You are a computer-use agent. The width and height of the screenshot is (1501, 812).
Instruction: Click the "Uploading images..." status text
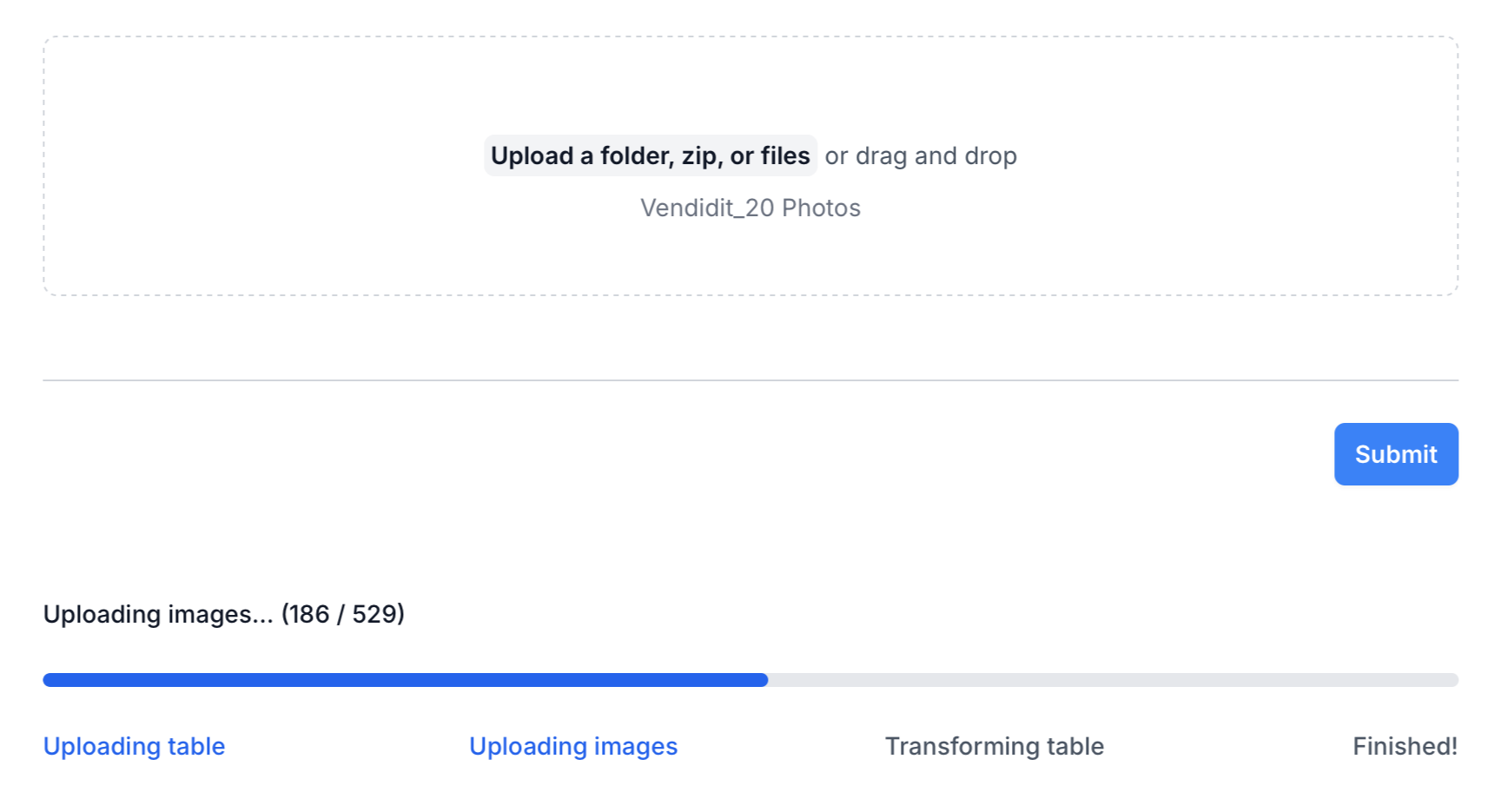(158, 614)
